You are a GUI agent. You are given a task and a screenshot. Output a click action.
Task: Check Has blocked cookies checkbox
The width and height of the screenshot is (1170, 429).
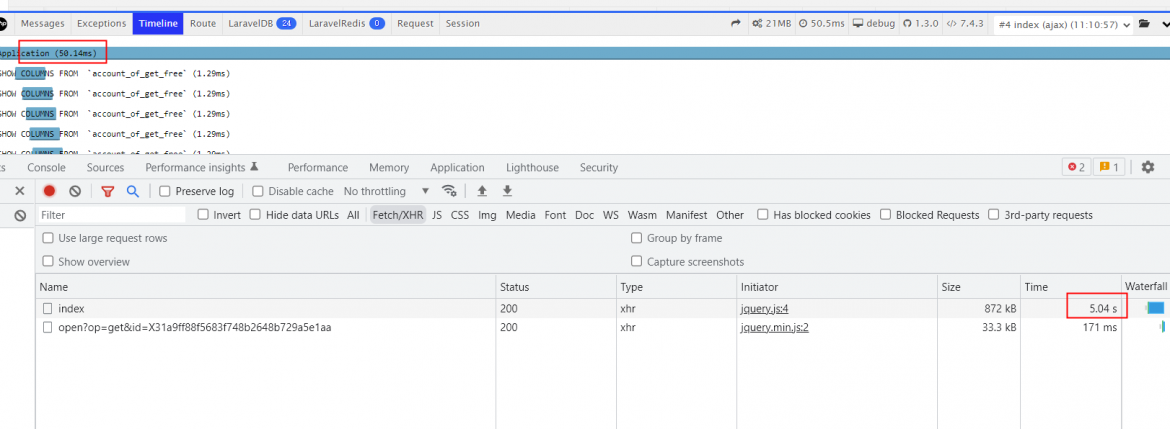click(763, 215)
